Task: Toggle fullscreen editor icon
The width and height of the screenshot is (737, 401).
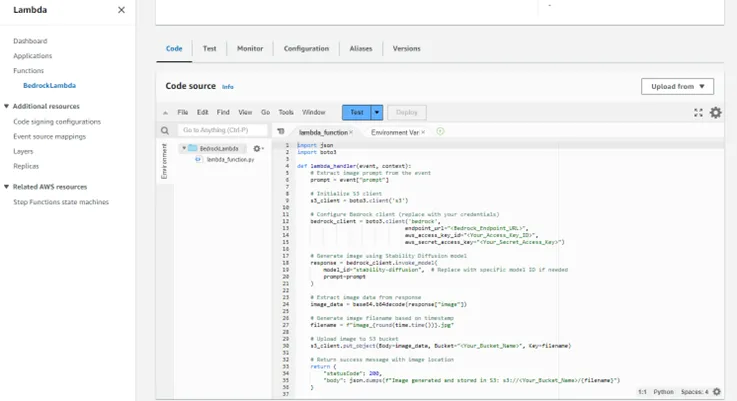Action: 698,113
